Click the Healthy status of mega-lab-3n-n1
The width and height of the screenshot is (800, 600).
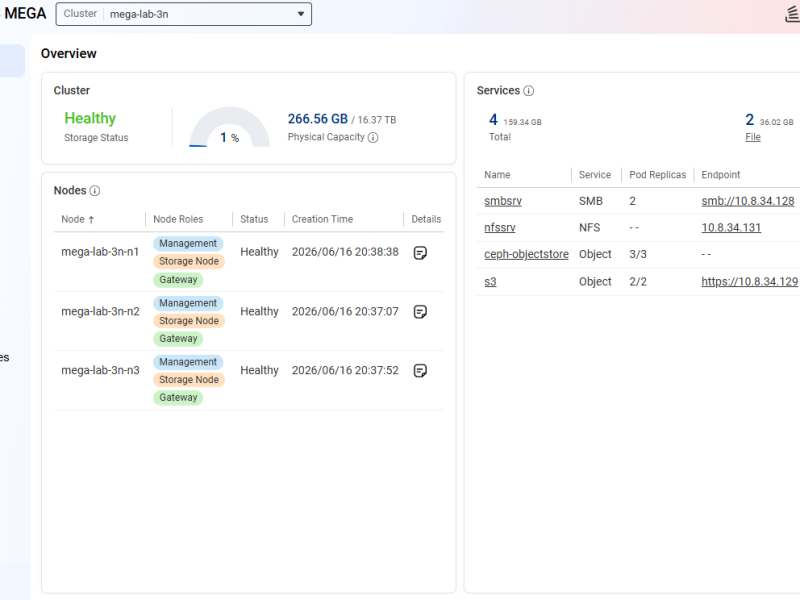tap(259, 252)
